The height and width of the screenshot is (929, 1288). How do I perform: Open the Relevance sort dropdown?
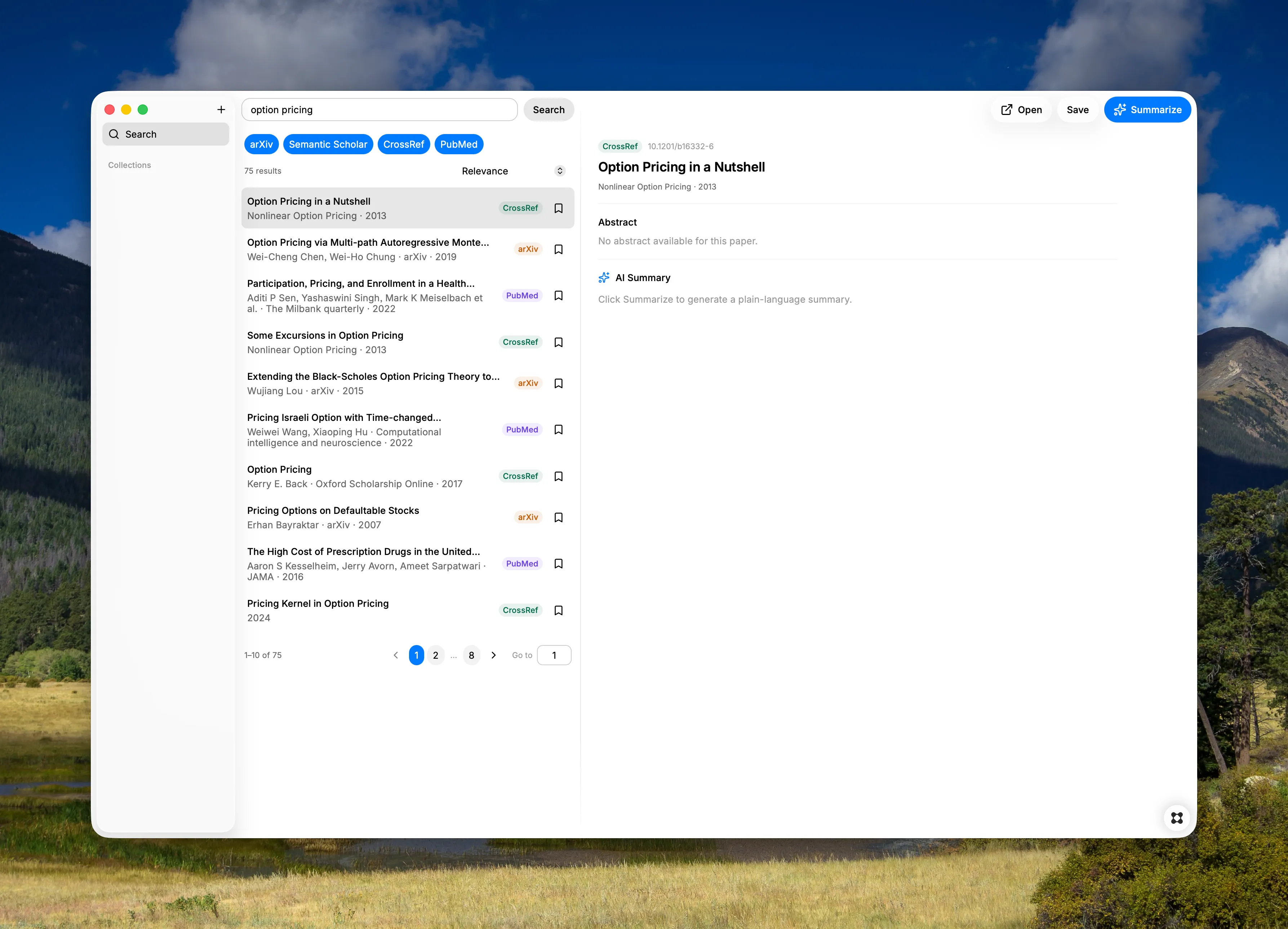(513, 171)
